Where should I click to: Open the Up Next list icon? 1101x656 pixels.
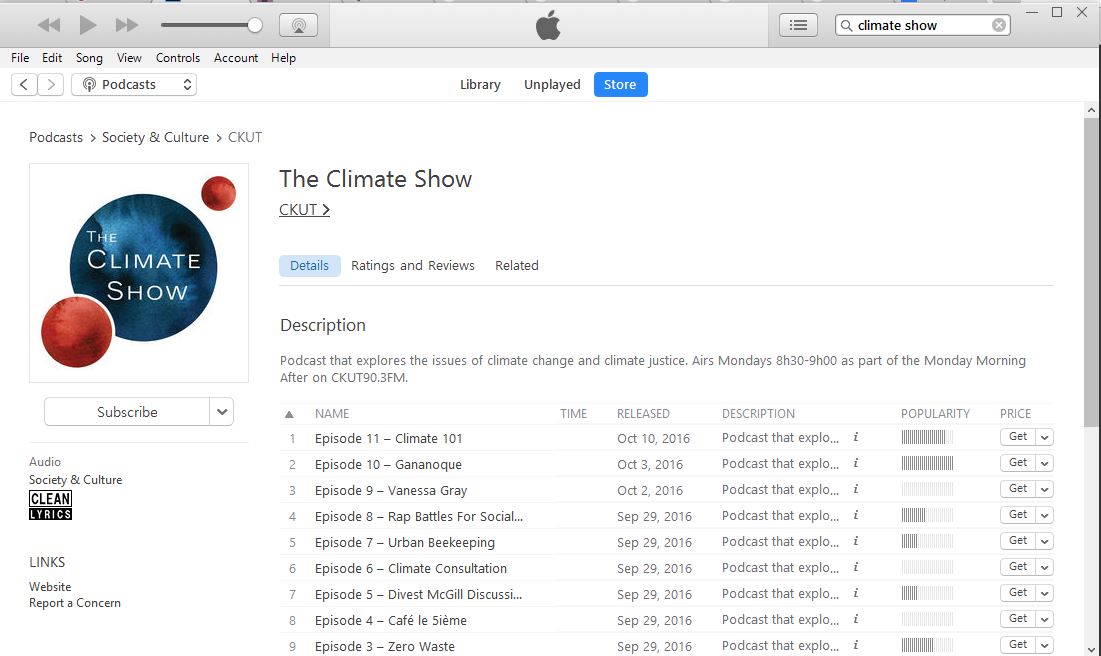798,25
